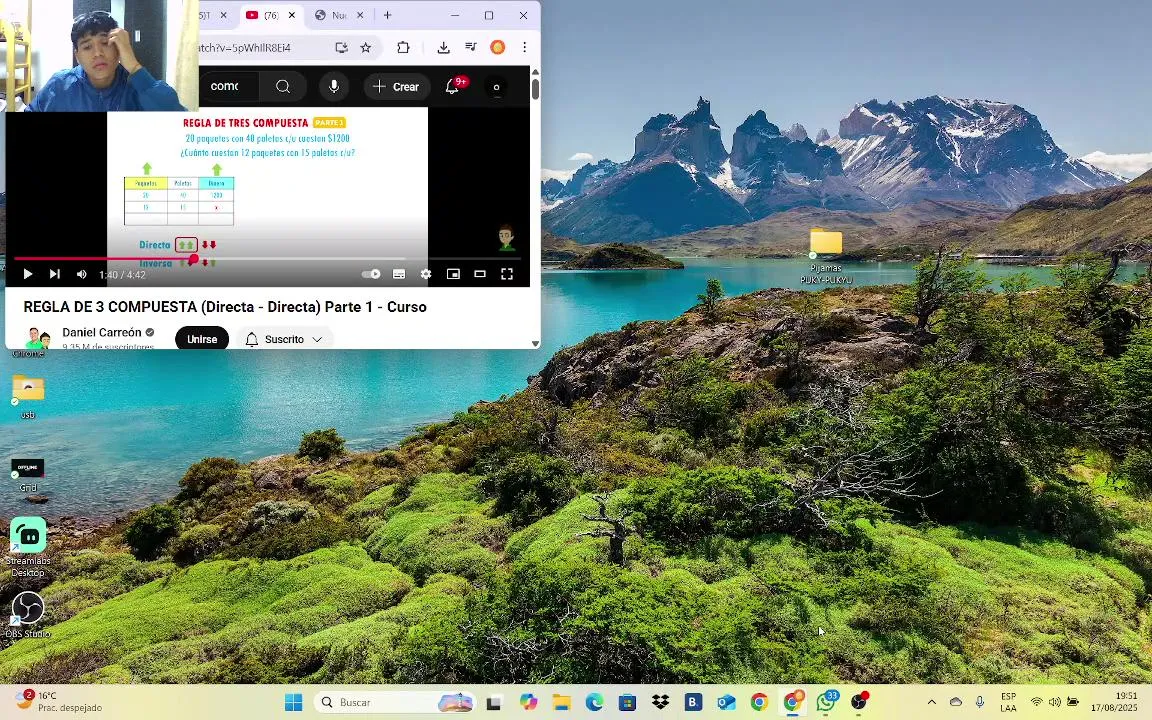Open Microsoft Store from the taskbar
The image size is (1152, 720).
[x=627, y=702]
